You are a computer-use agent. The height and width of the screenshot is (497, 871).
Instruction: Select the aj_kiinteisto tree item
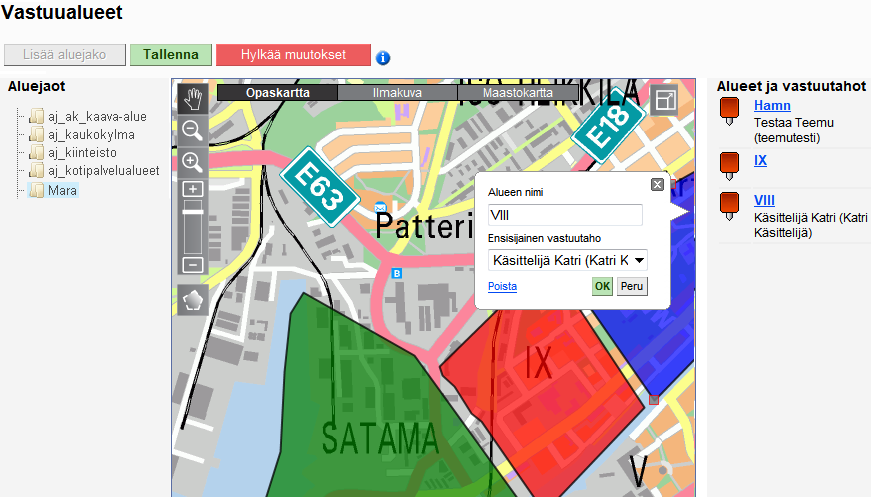point(82,153)
